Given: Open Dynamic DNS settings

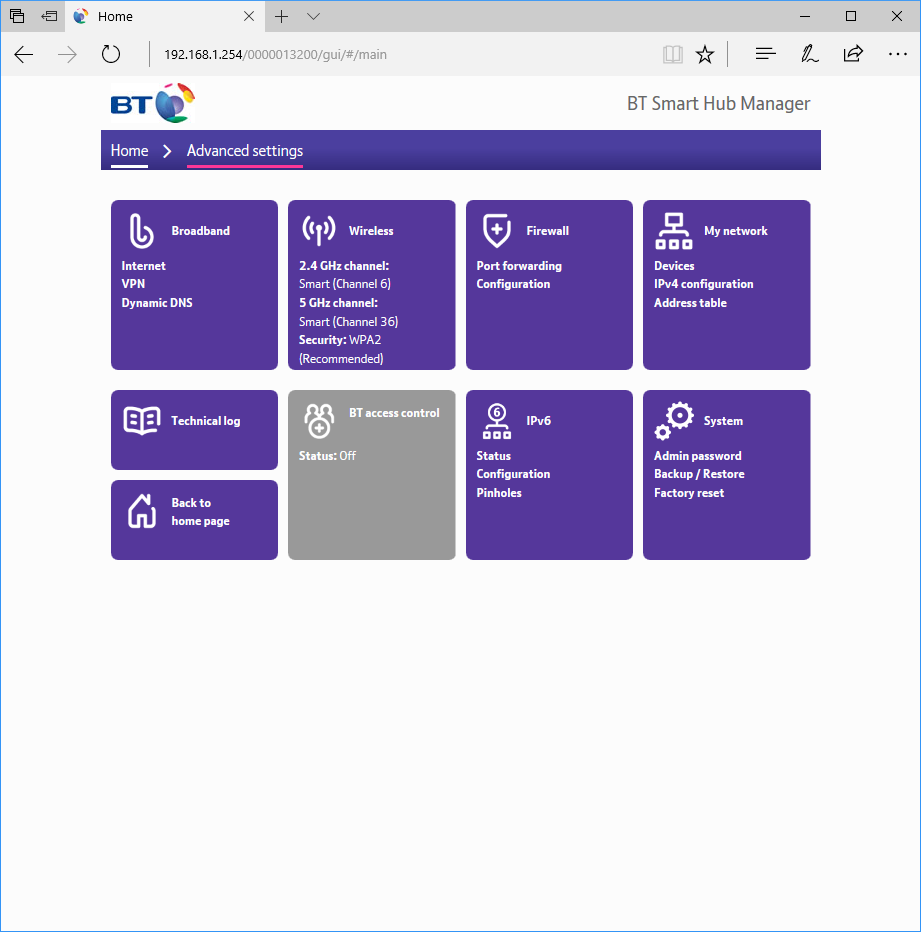Looking at the screenshot, I should (157, 303).
